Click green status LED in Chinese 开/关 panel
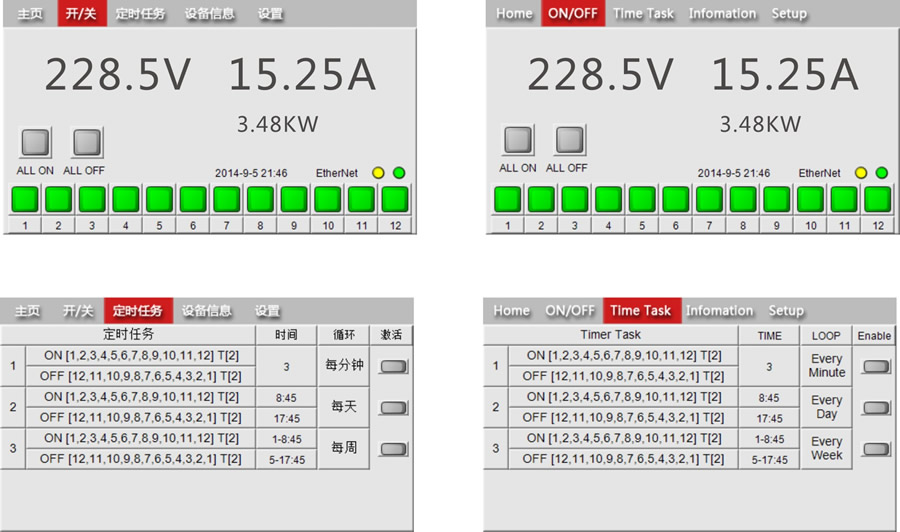 399,173
